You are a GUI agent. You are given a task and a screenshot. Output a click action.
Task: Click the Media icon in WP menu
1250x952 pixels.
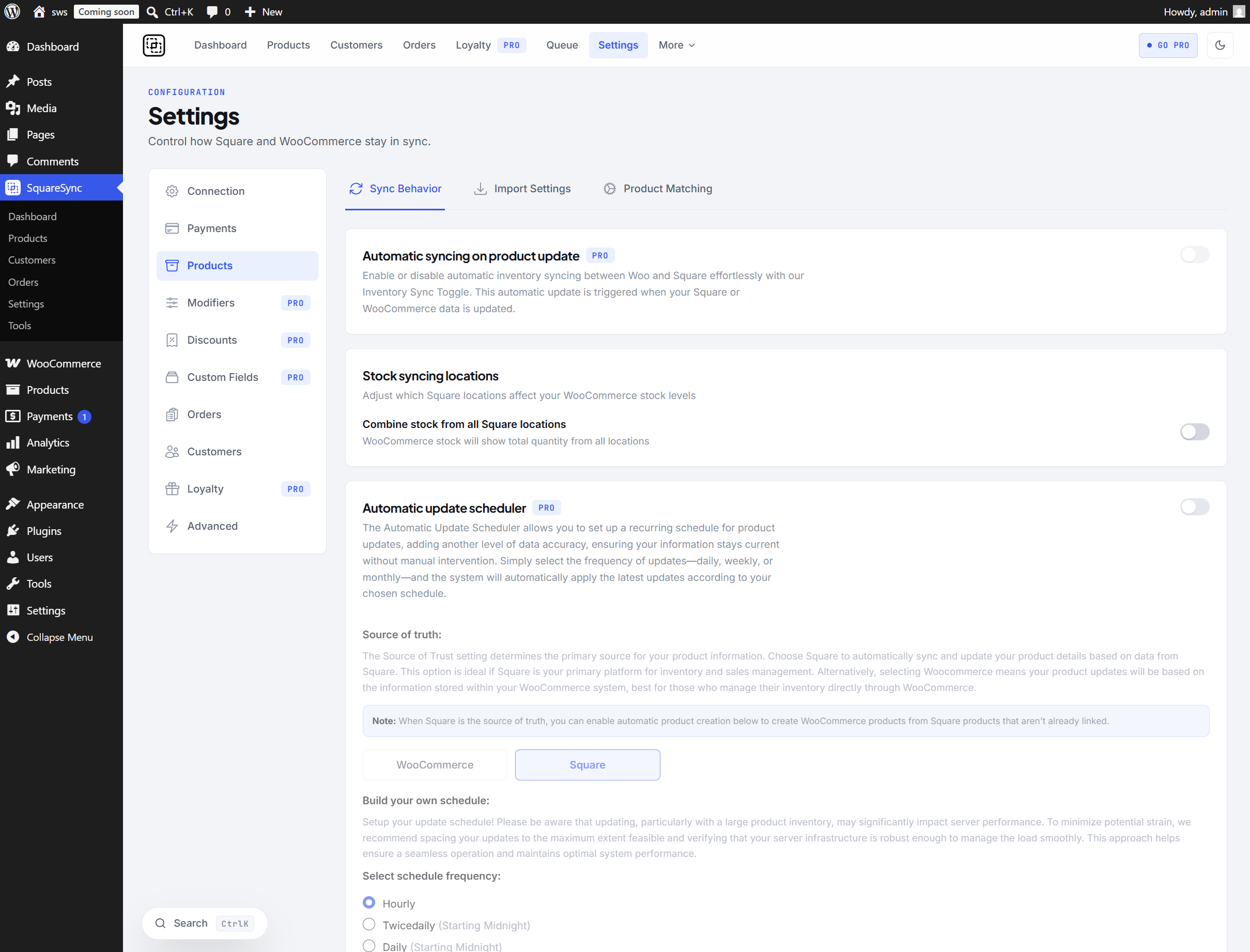click(13, 108)
